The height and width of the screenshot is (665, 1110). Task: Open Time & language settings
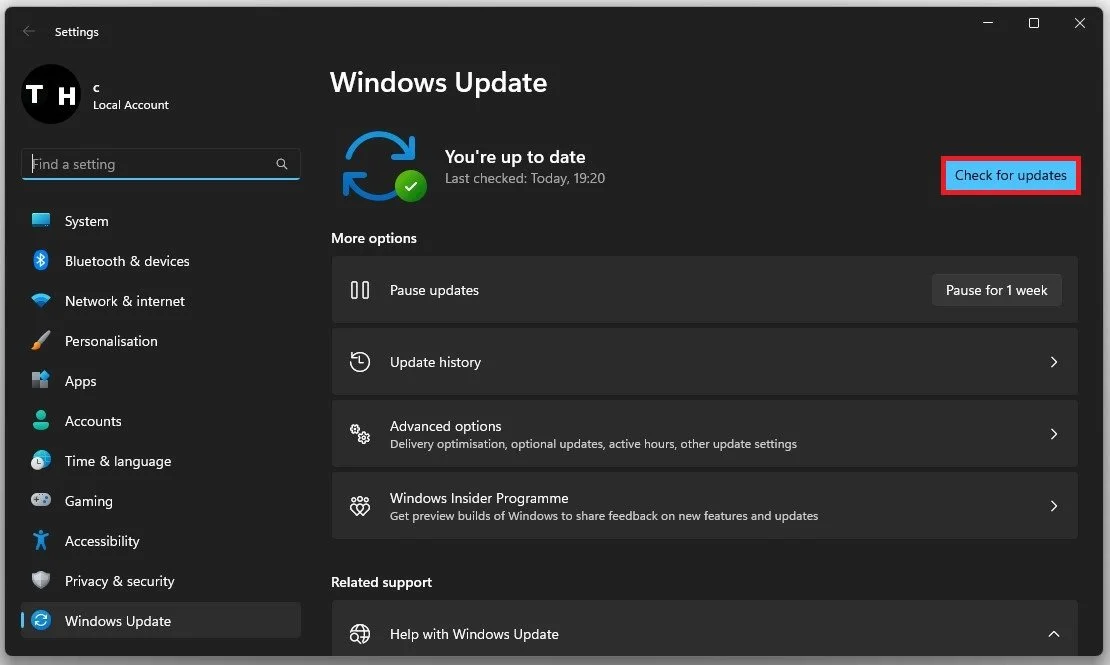click(x=161, y=461)
